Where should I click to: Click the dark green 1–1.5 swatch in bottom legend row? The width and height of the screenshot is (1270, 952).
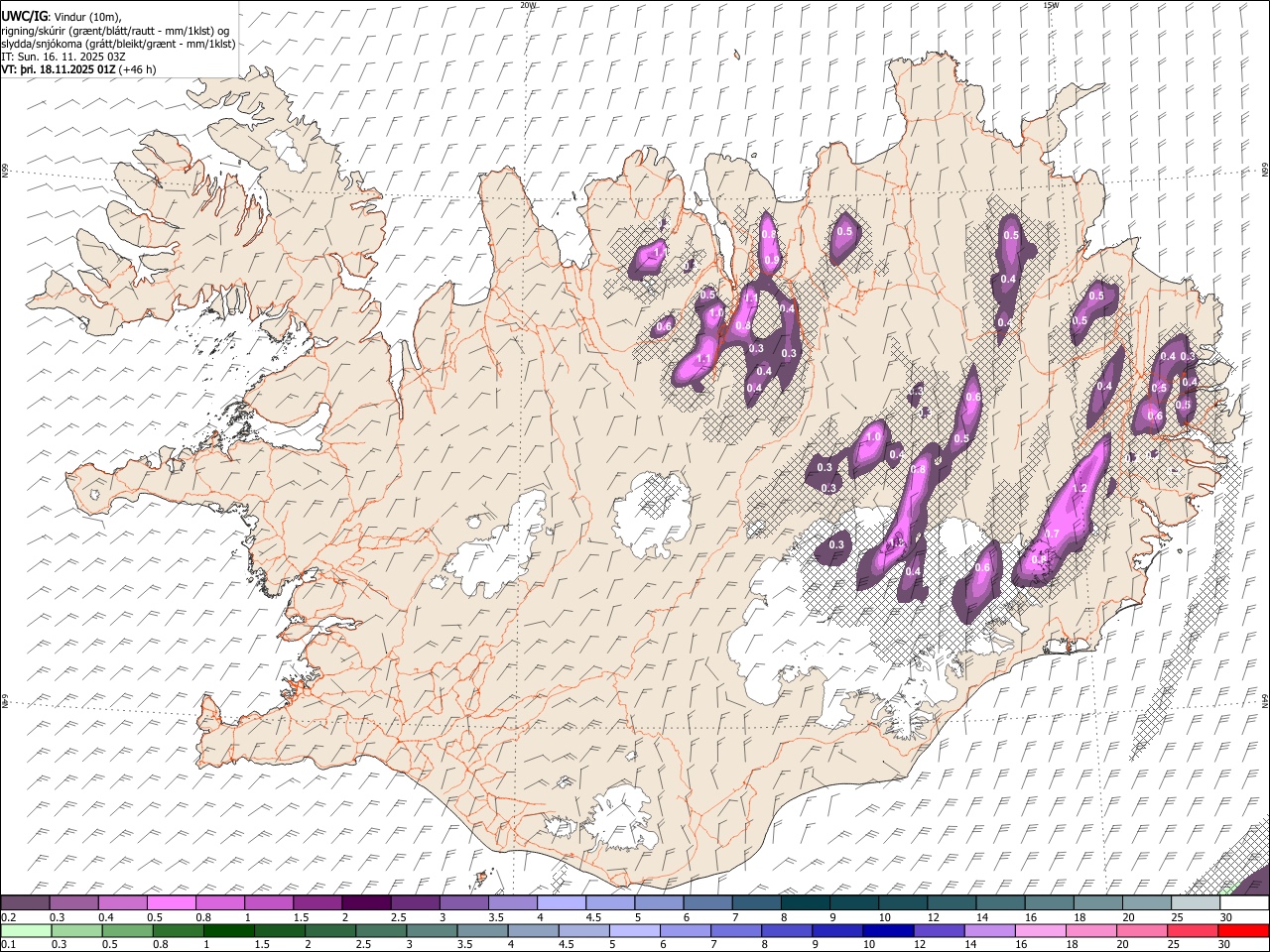point(228,931)
